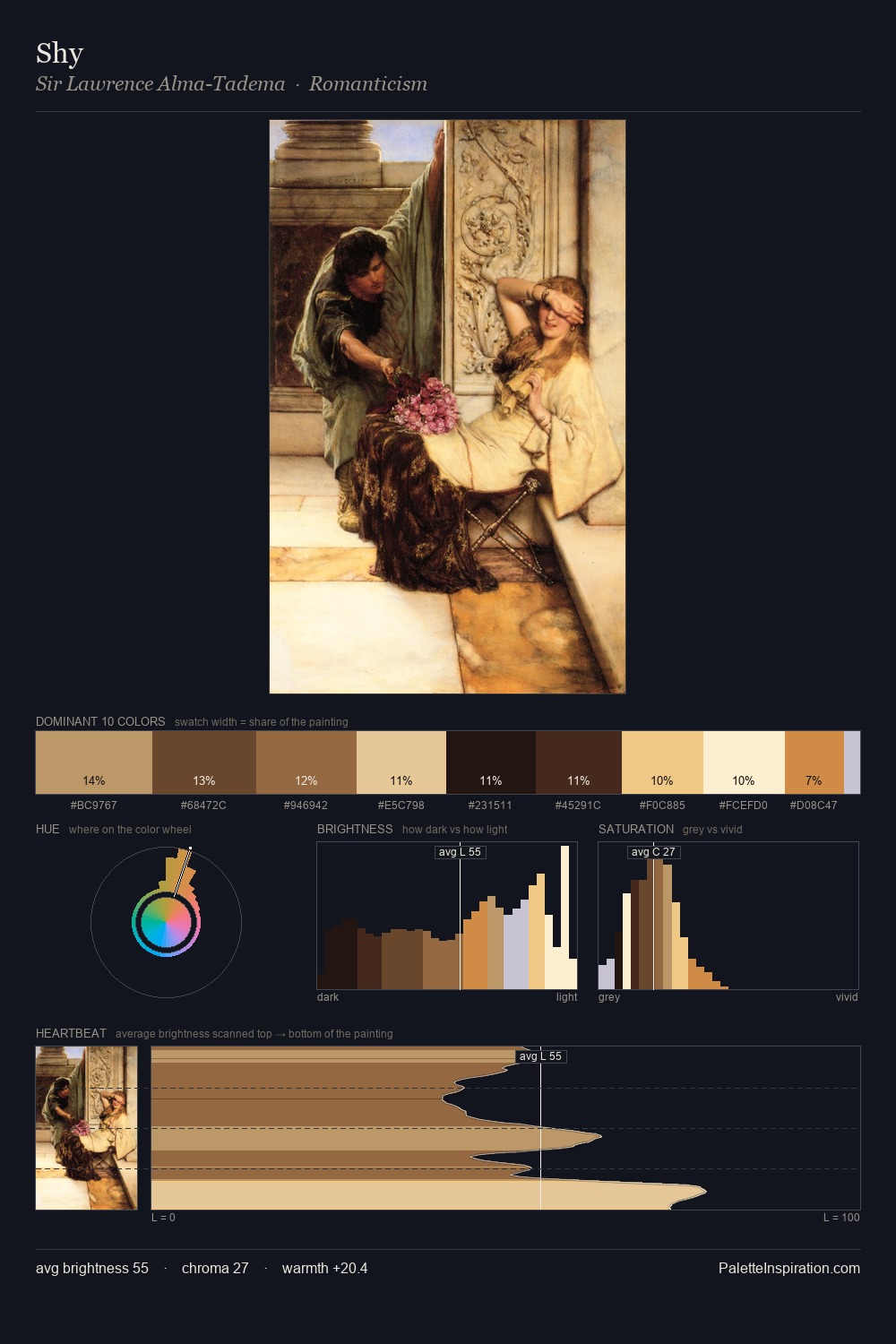Click the 'HUE' section heading
This screenshot has height=1344, width=896.
tap(47, 829)
